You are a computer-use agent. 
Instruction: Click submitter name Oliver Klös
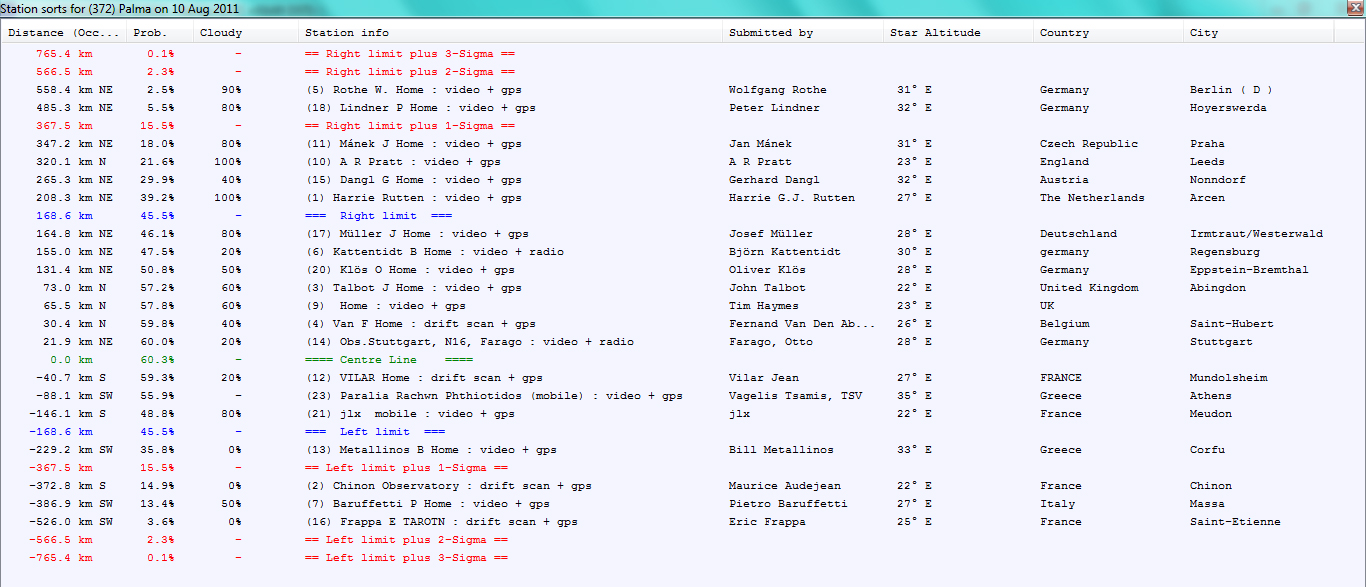pos(767,270)
